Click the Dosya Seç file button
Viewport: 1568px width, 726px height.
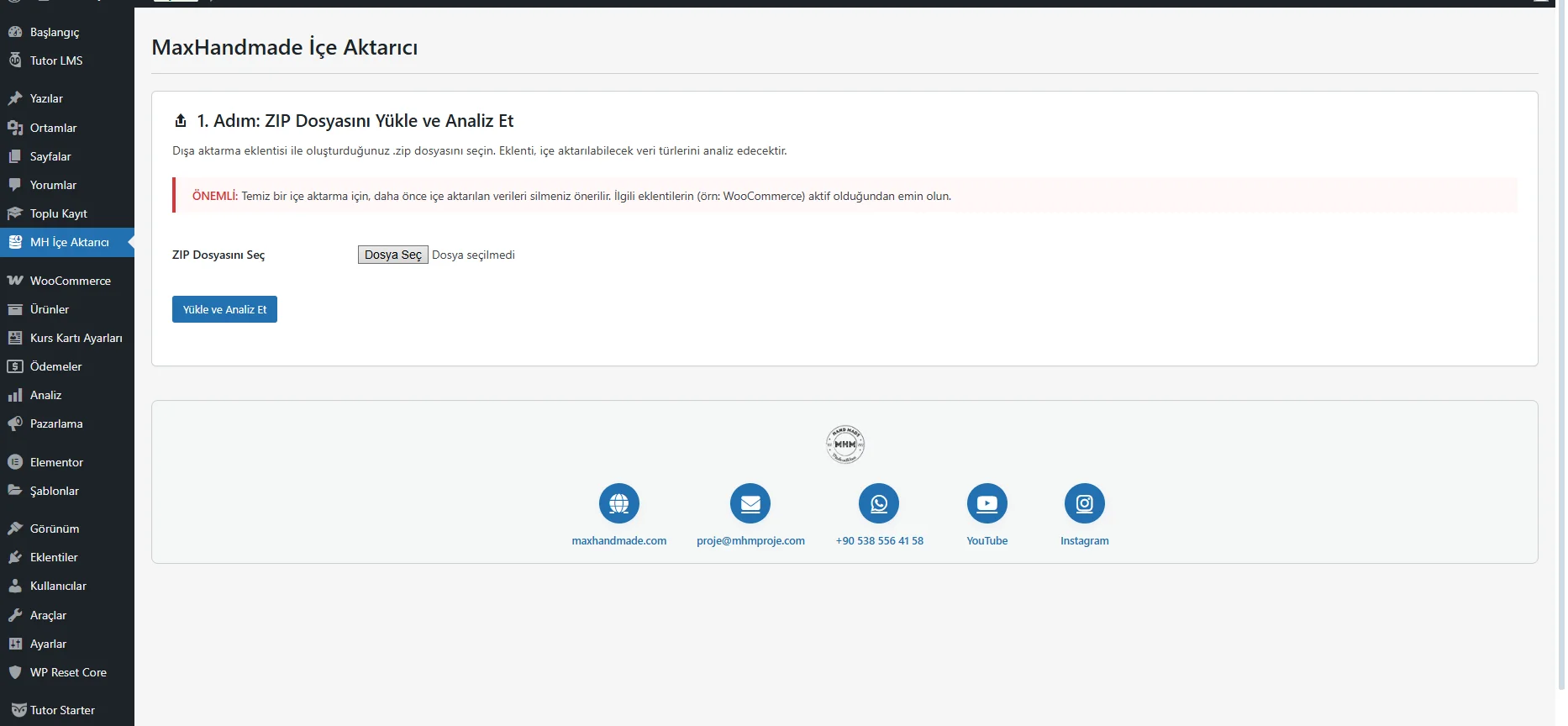coord(393,255)
